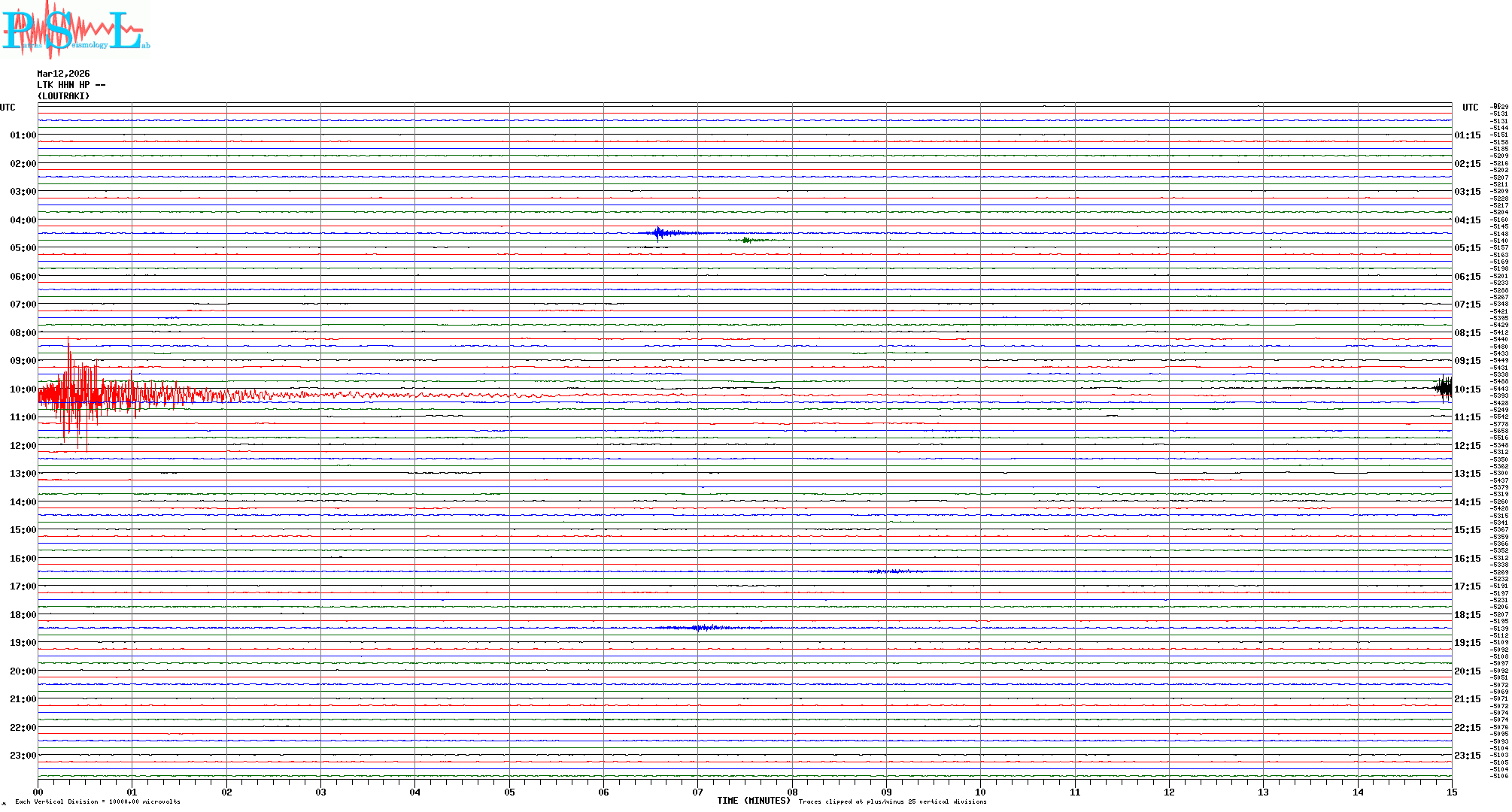
Task: Click the 15 minute tick on bottom axis
Action: coord(1452,792)
